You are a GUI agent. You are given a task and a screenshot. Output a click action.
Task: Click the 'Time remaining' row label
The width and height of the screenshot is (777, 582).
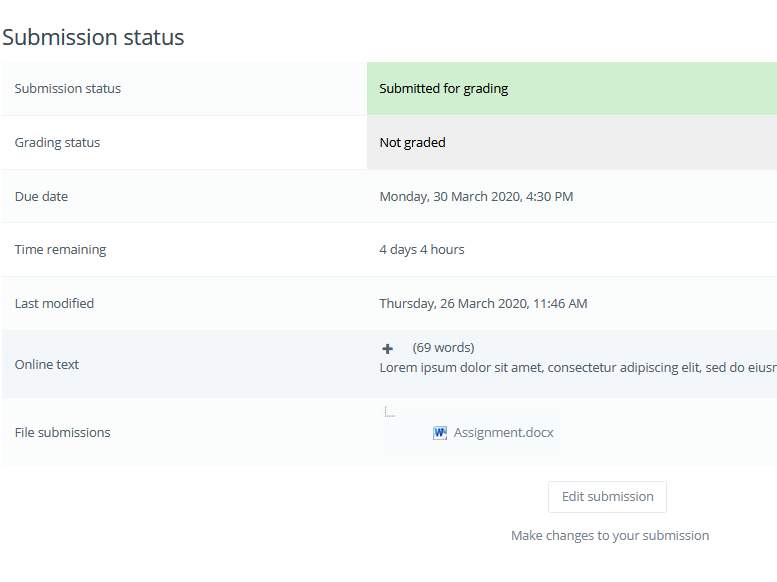[x=60, y=250]
